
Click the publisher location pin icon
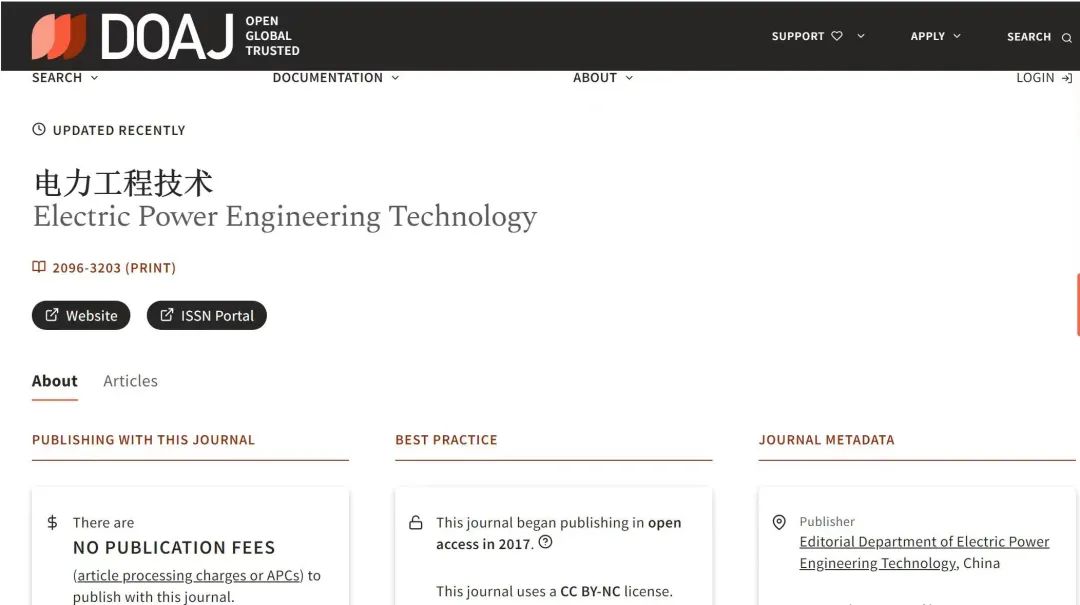pos(779,522)
